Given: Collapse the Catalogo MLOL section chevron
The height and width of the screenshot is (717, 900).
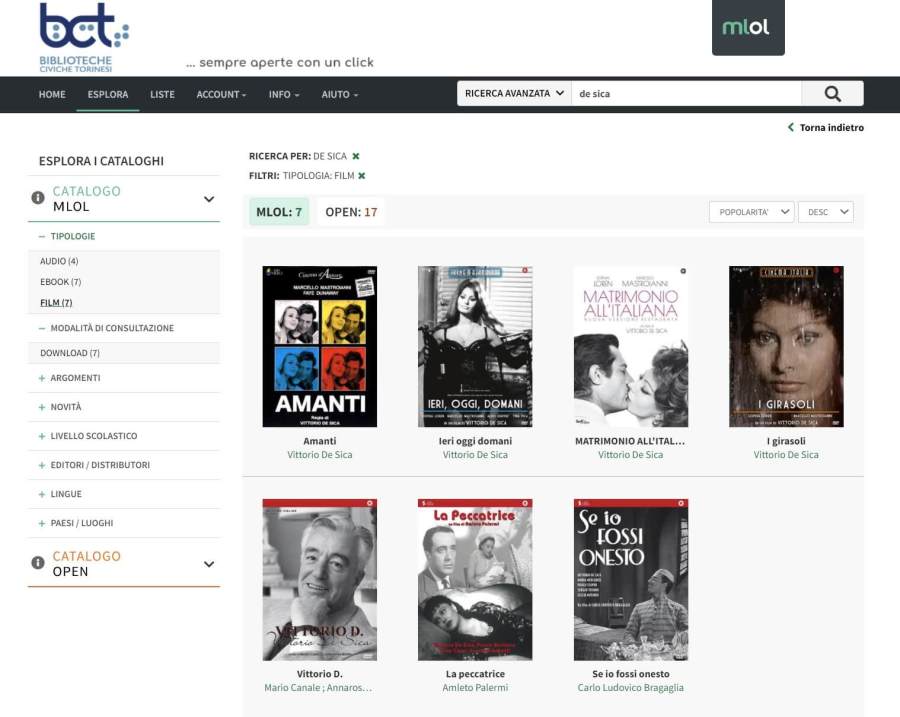Looking at the screenshot, I should tap(209, 199).
